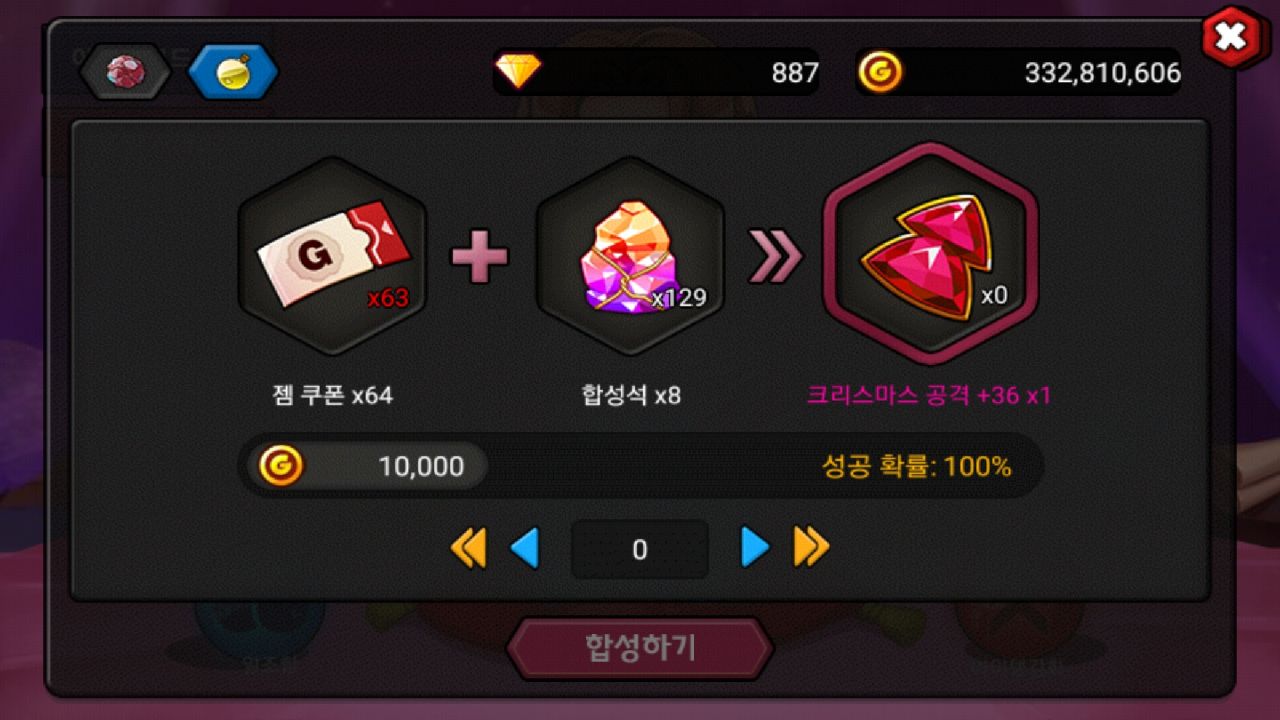Increase quantity by one with blue right arrow
The width and height of the screenshot is (1280, 720).
[x=755, y=548]
